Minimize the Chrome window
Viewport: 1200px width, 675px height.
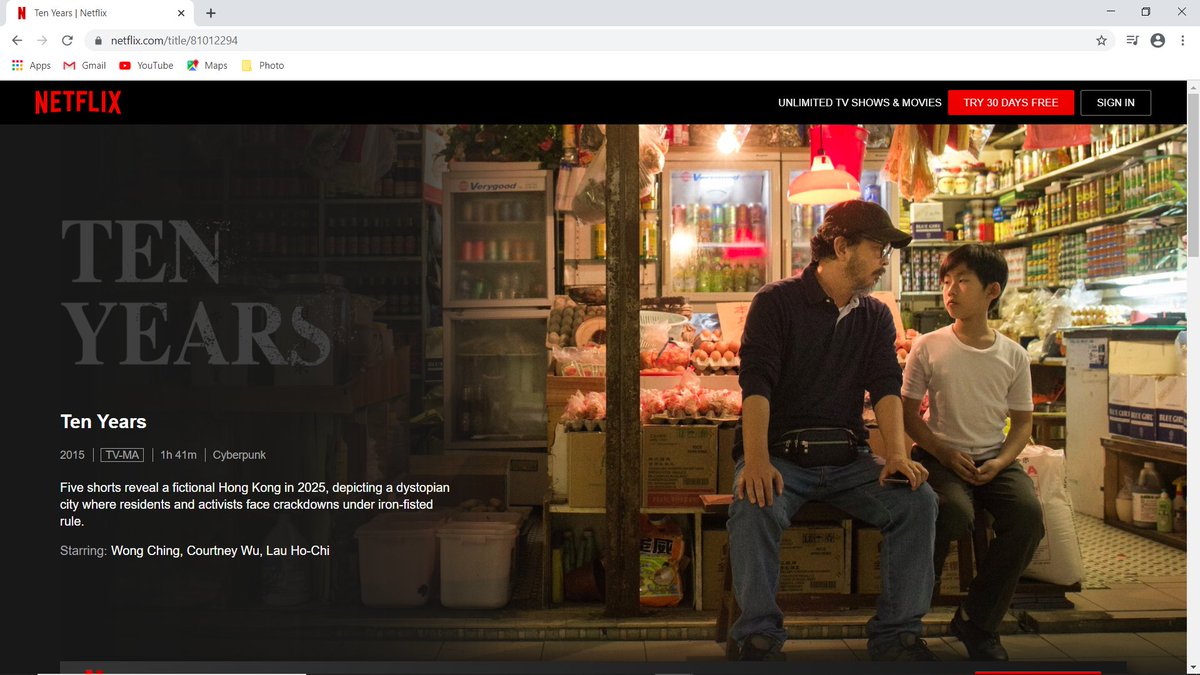pos(1111,12)
